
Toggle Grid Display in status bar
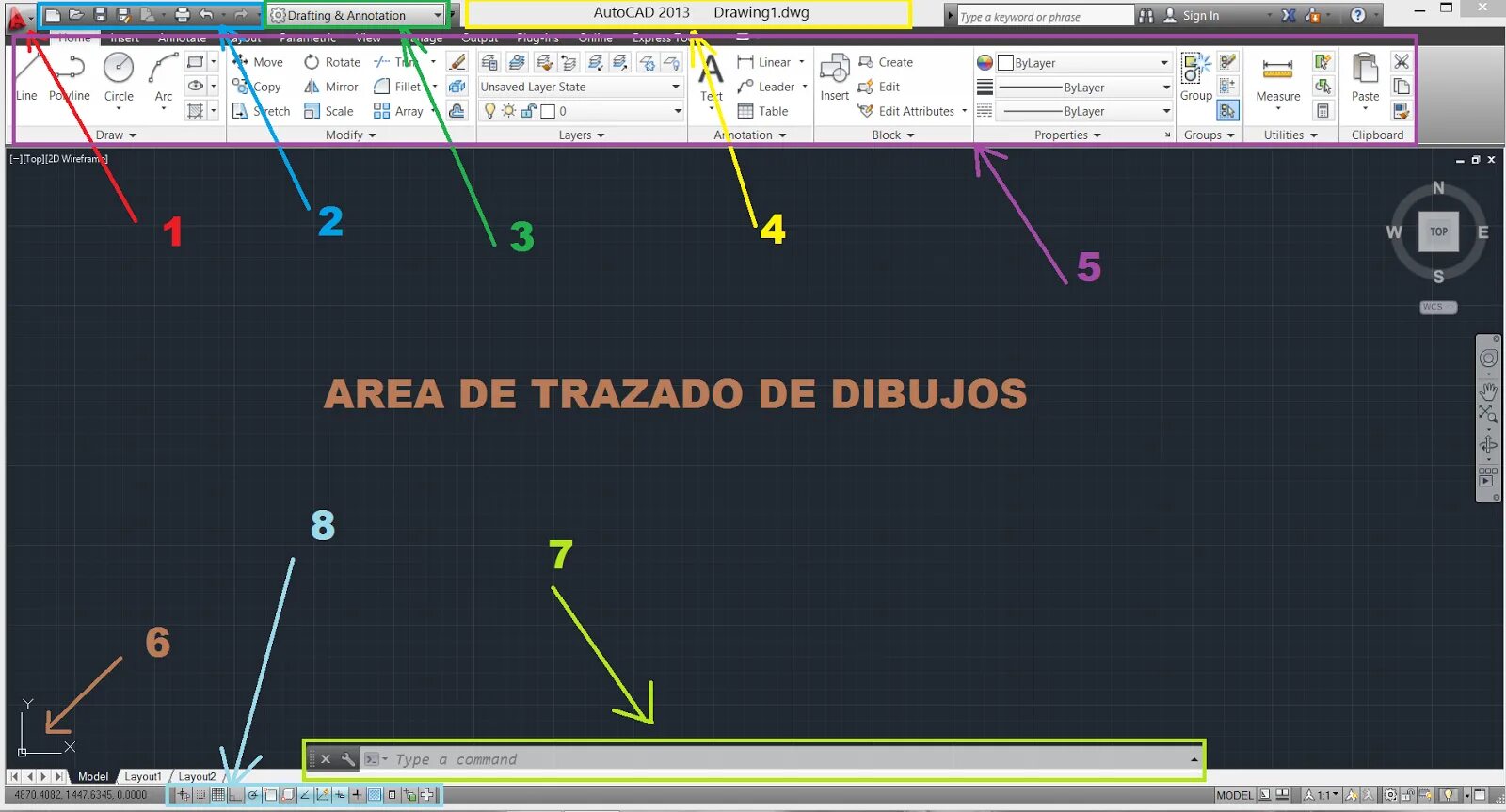coord(218,795)
